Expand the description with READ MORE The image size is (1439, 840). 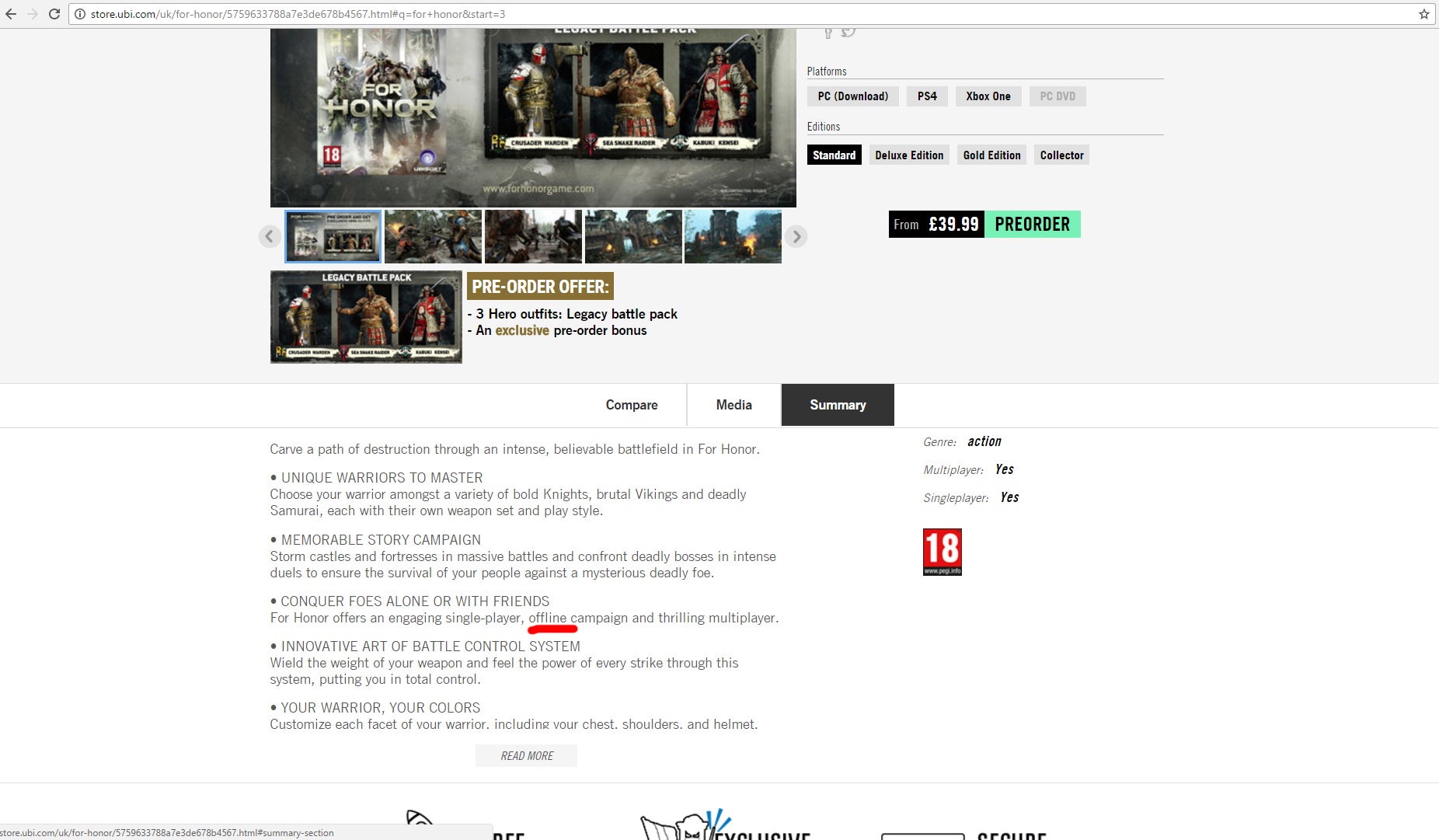(526, 756)
